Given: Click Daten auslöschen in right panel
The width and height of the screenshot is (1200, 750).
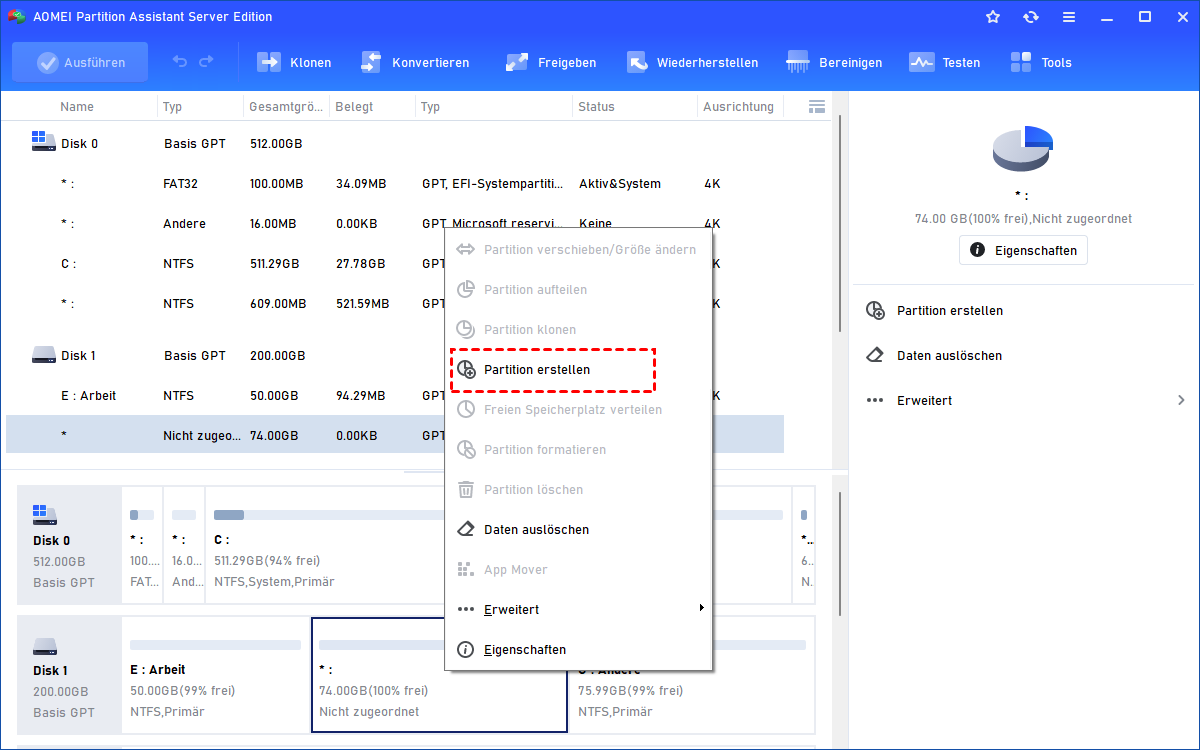Looking at the screenshot, I should click(934, 355).
